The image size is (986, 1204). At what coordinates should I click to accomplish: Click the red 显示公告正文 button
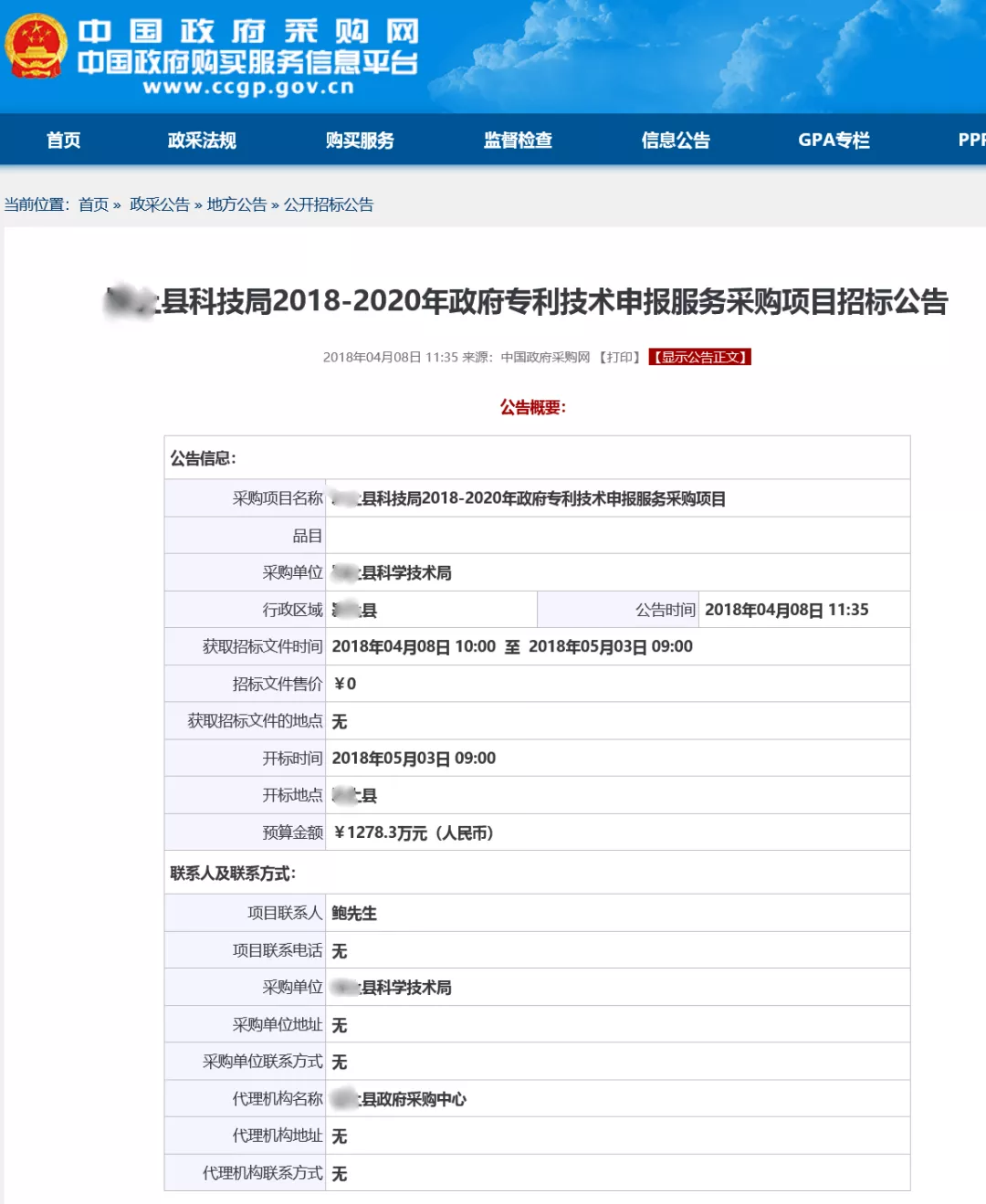pos(698,357)
